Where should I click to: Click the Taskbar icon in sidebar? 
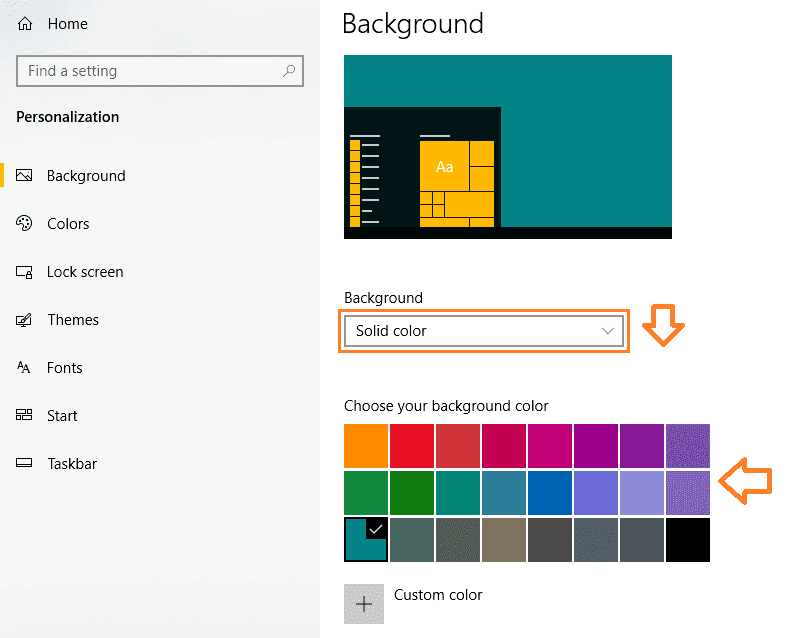click(x=24, y=463)
